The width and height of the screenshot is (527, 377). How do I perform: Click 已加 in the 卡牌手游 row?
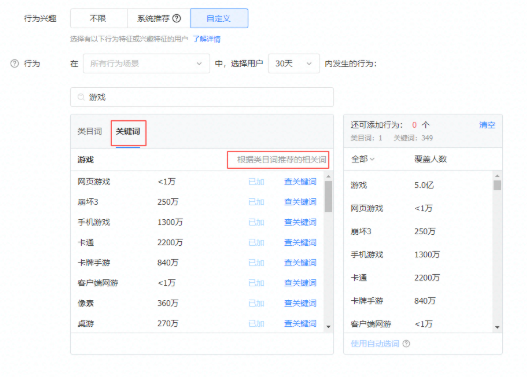256,263
